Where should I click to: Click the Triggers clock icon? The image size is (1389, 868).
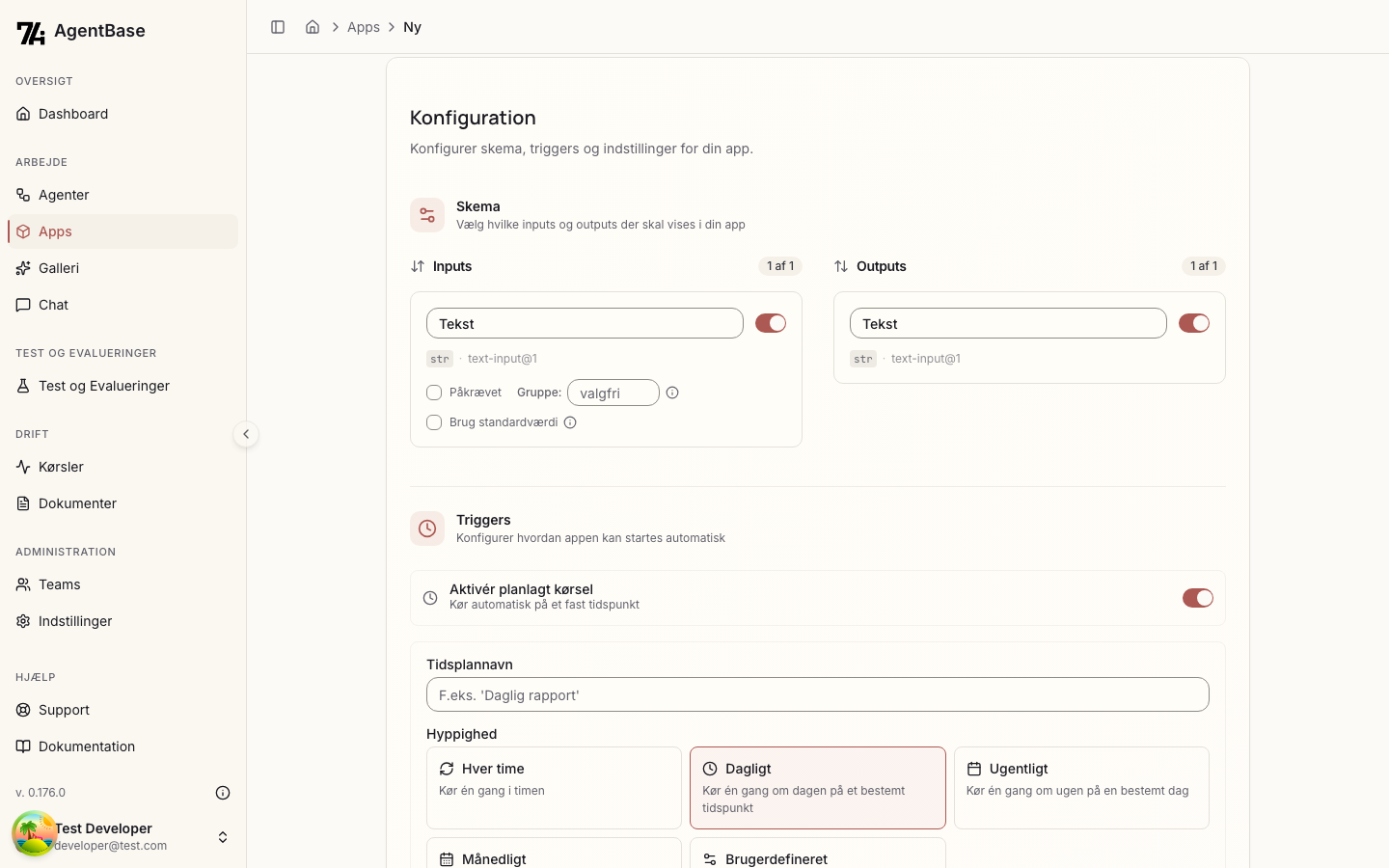click(427, 529)
